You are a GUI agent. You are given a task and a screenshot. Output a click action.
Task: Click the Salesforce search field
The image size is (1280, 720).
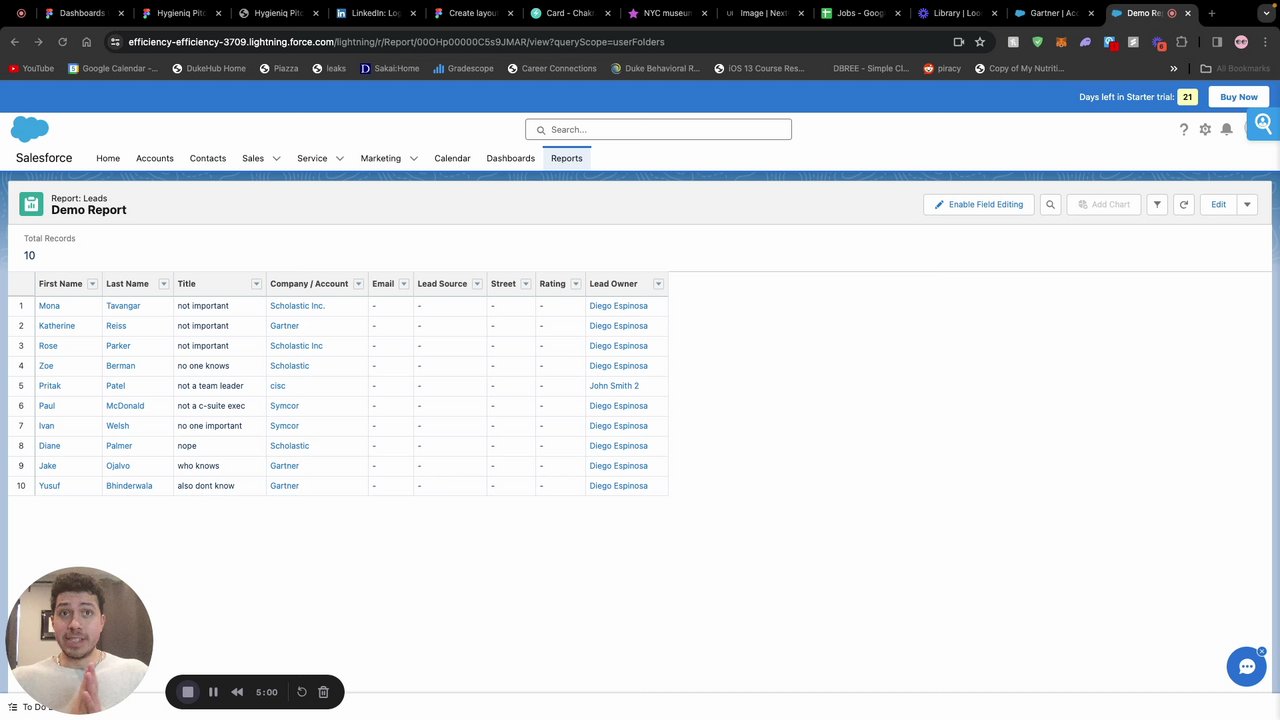[x=658, y=129]
